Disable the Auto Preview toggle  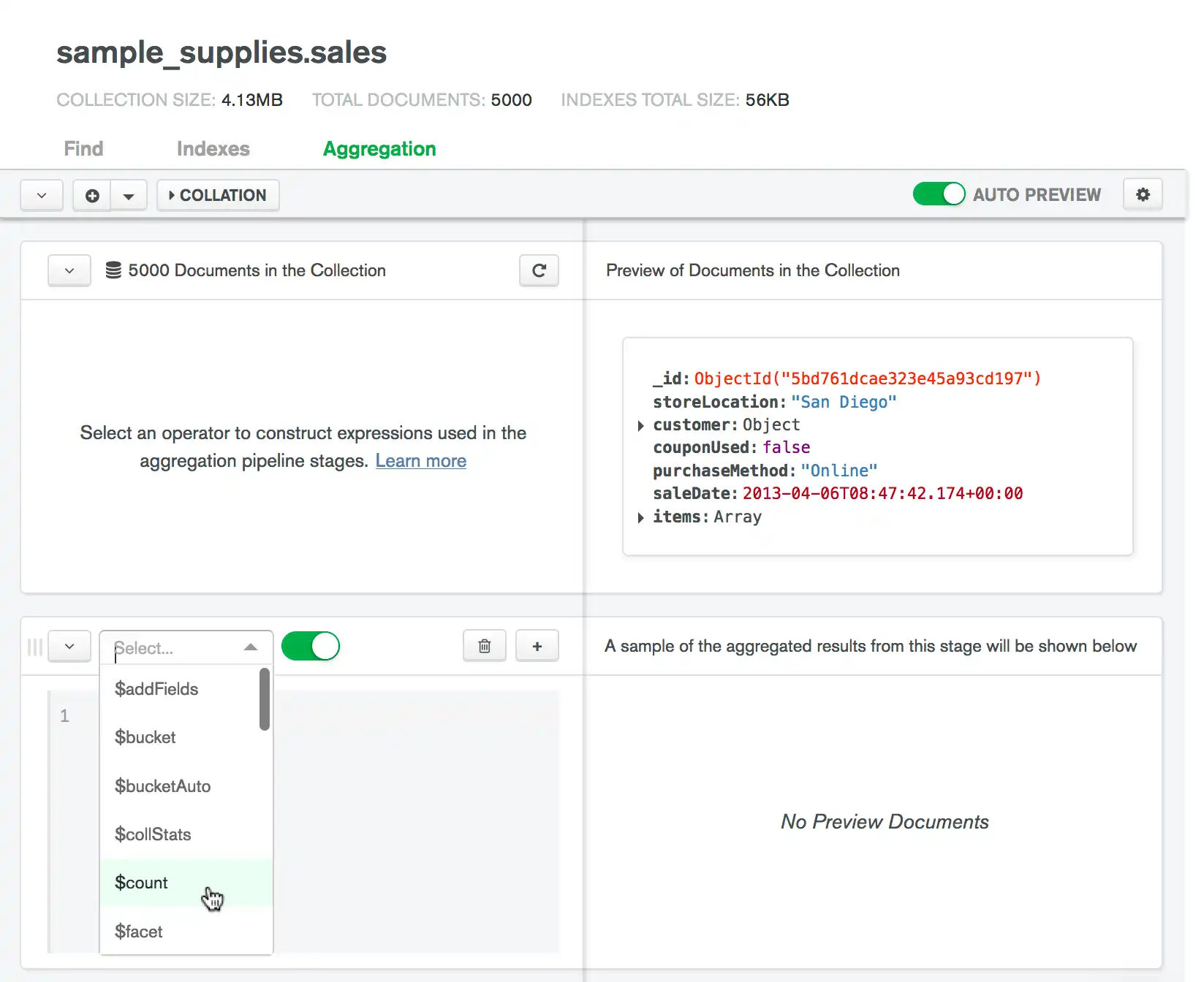(x=939, y=194)
